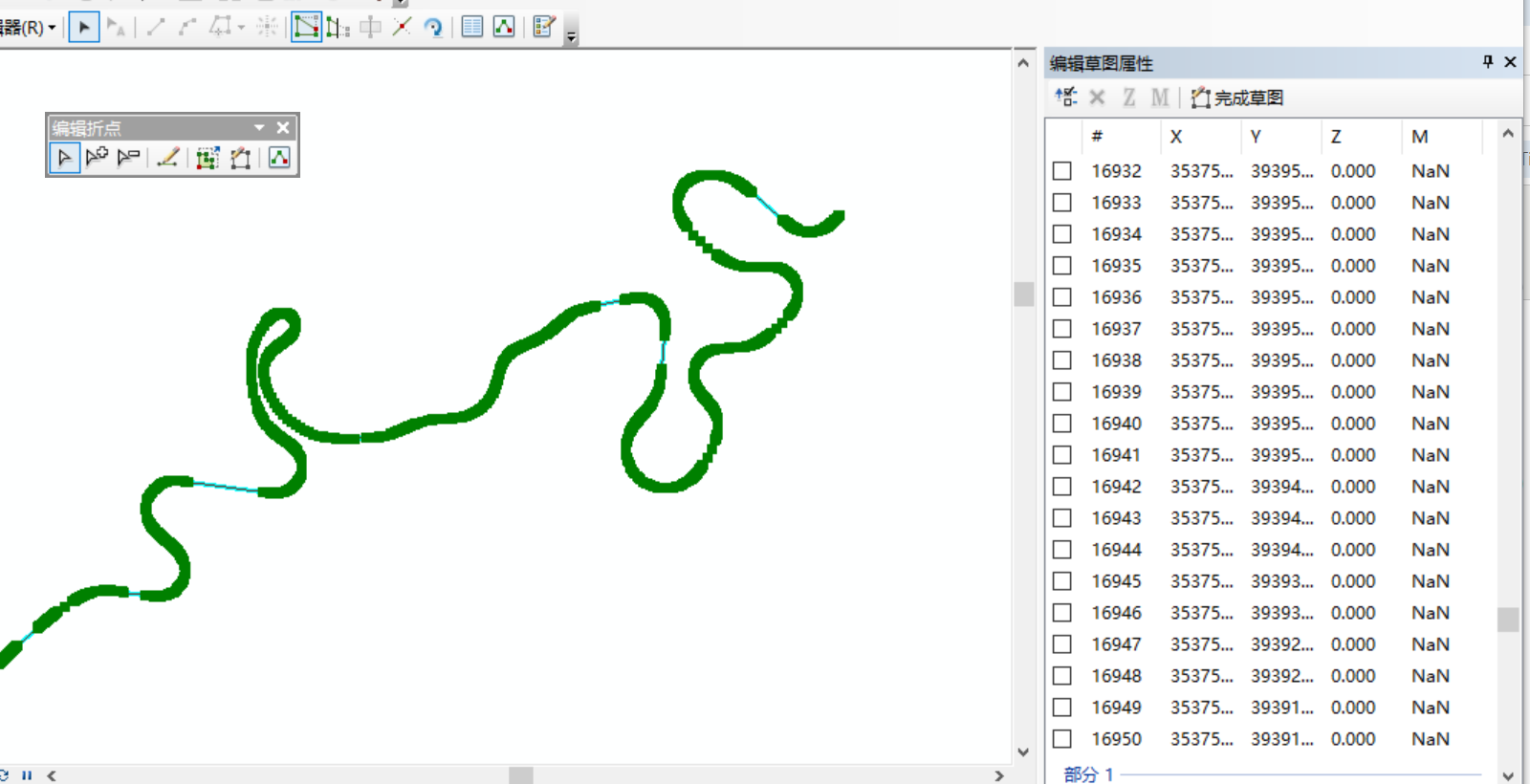Click the map view scroll-down arrow
The width and height of the screenshot is (1530, 784).
(x=1023, y=751)
